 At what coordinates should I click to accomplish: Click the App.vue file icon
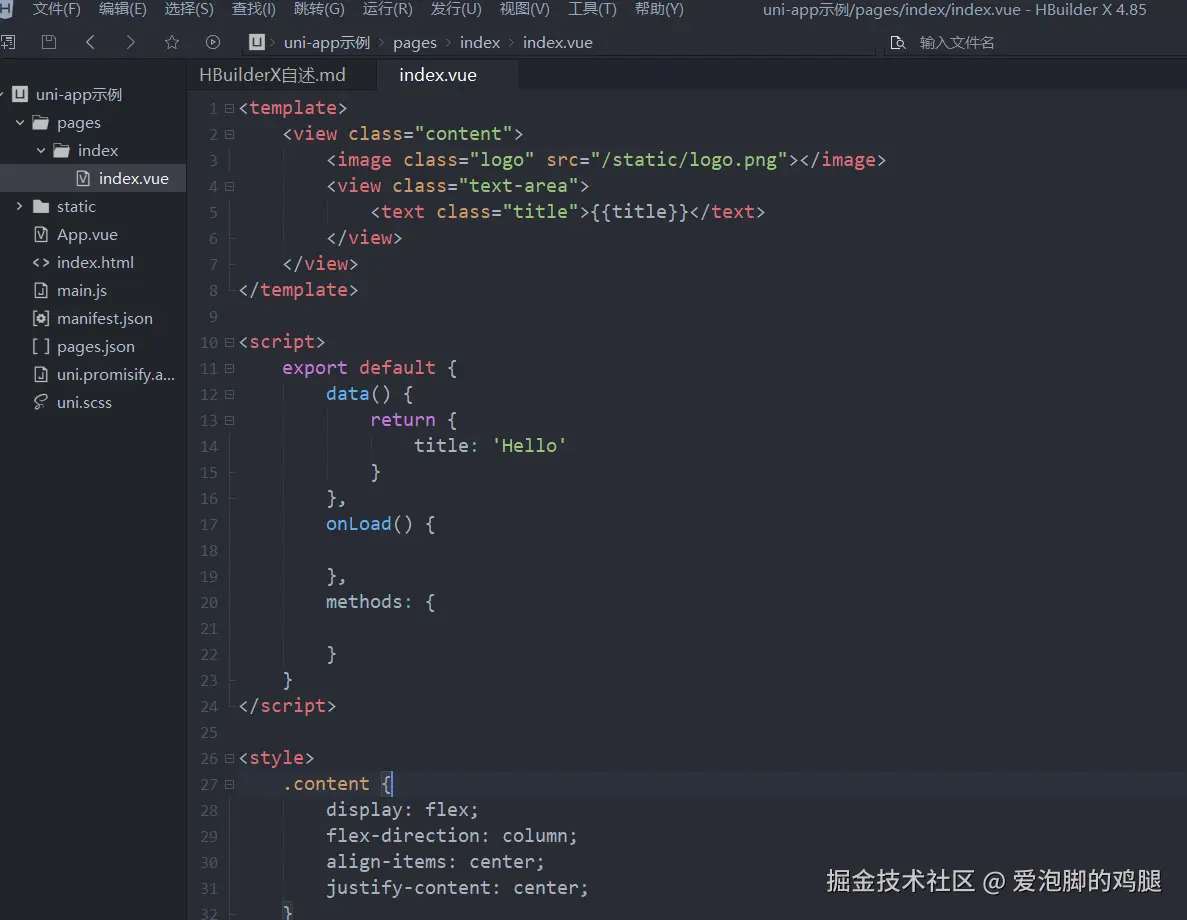coord(41,235)
